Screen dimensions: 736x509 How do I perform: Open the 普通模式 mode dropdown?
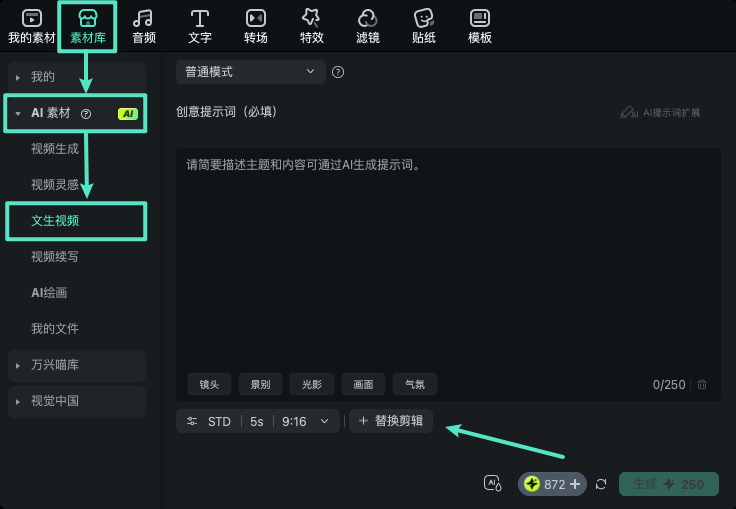coord(251,72)
